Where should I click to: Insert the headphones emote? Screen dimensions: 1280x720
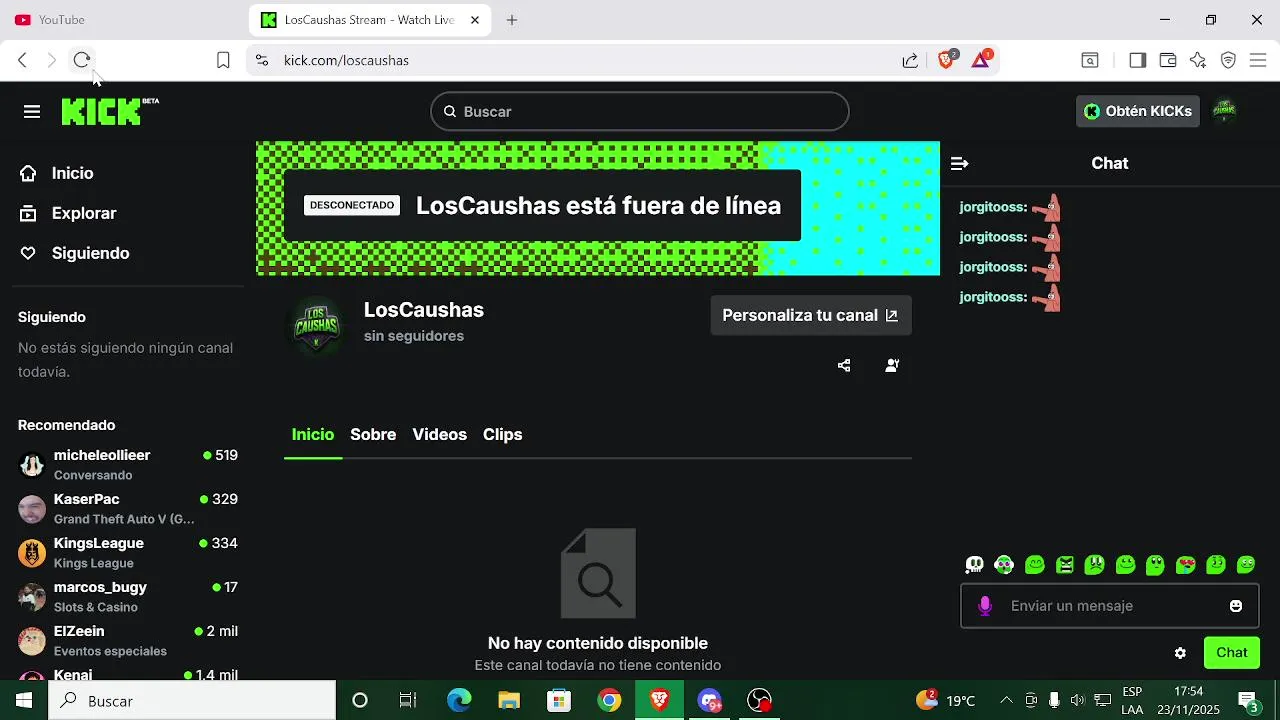[1004, 565]
